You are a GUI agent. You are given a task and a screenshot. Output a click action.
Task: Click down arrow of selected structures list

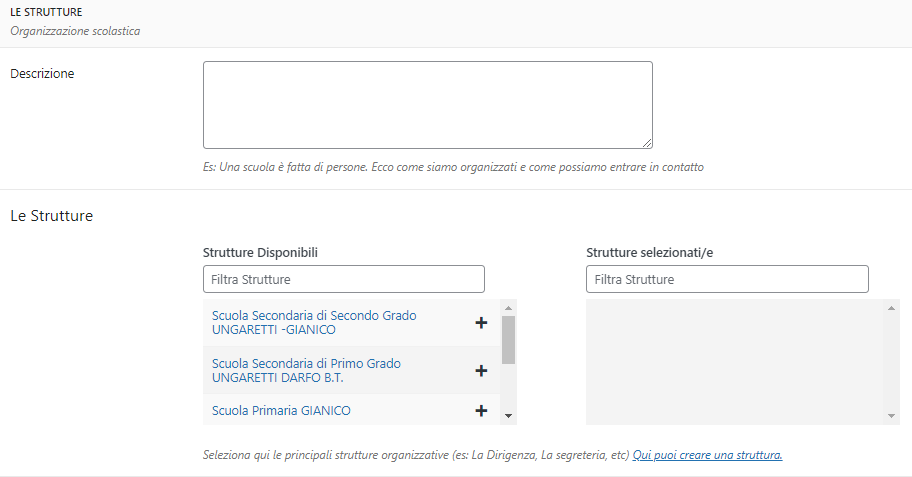(892, 416)
